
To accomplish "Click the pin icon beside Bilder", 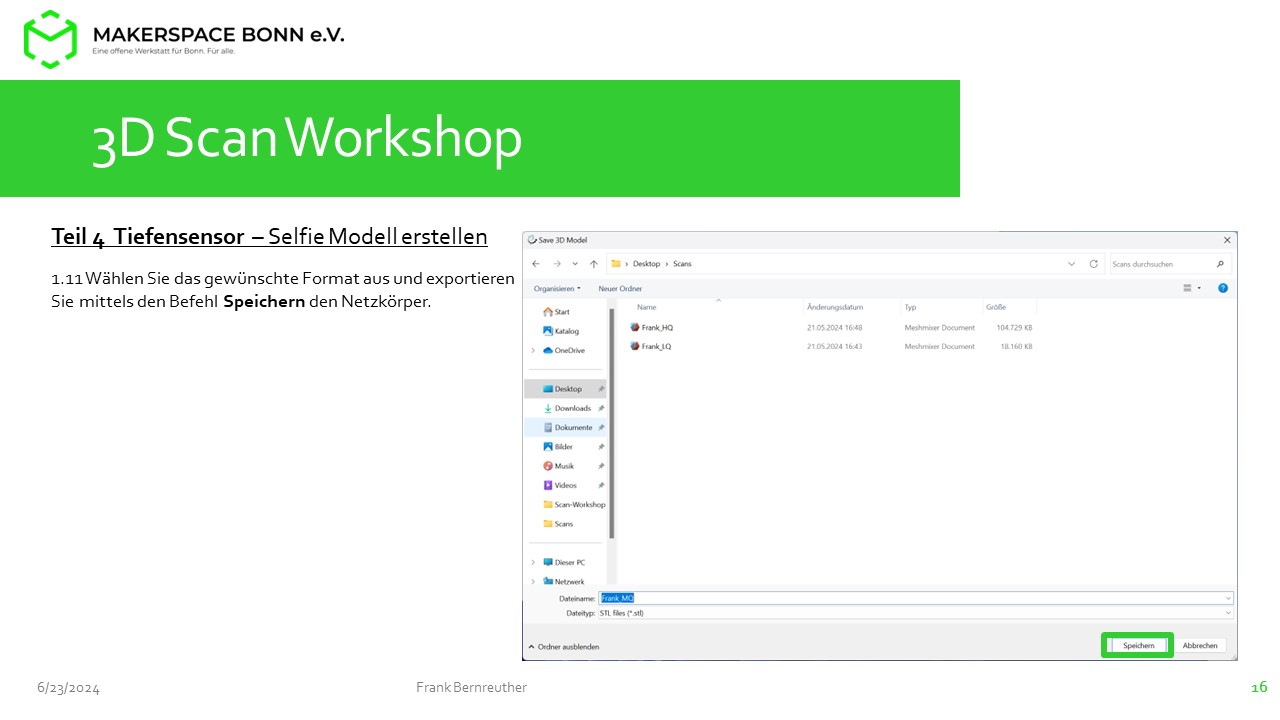I will [601, 447].
